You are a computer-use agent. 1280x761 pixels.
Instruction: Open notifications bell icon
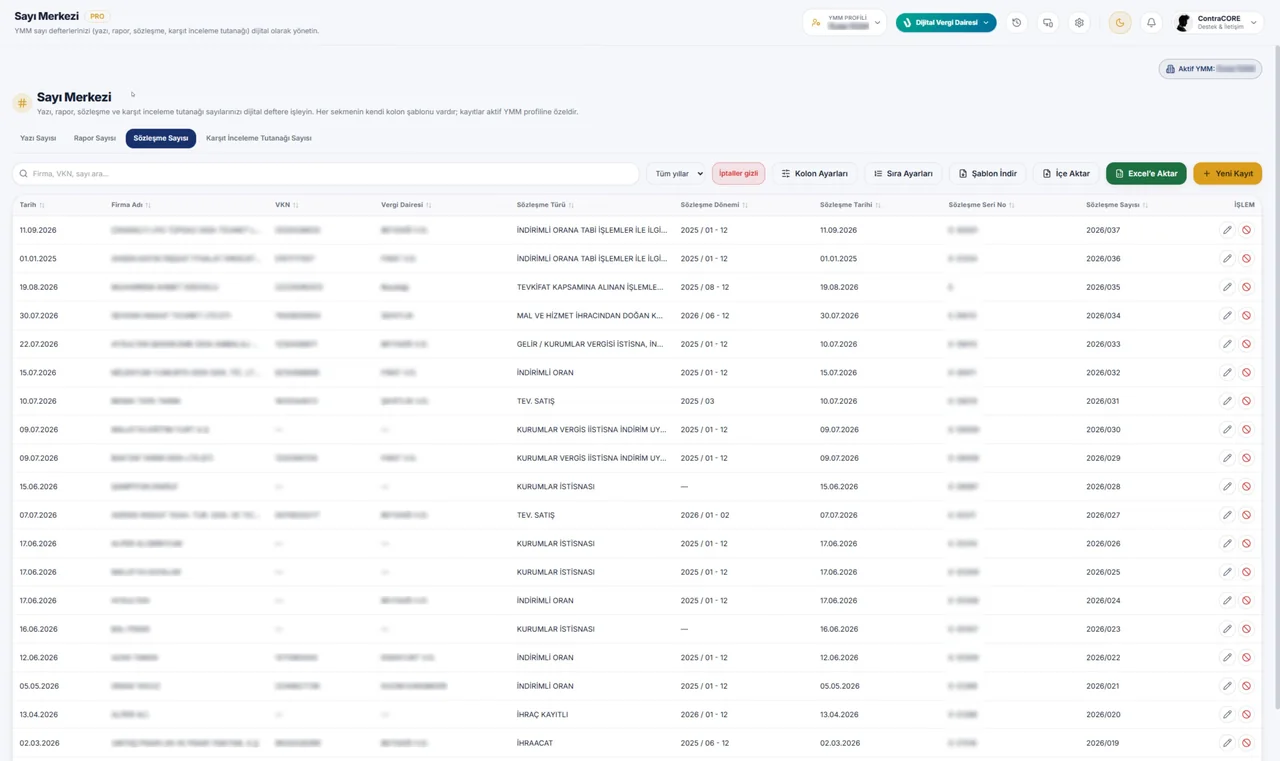[1151, 22]
